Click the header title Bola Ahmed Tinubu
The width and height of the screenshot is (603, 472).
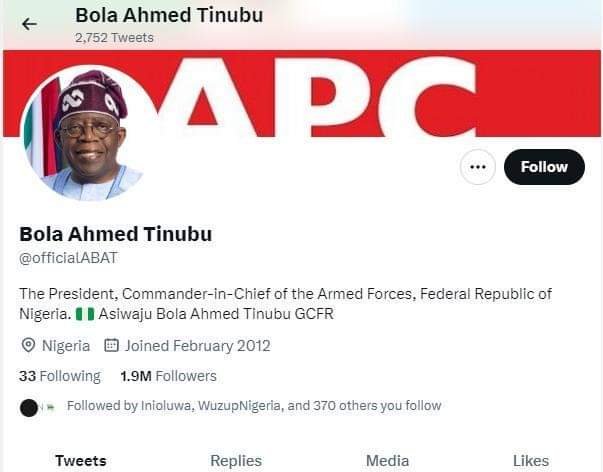click(169, 15)
